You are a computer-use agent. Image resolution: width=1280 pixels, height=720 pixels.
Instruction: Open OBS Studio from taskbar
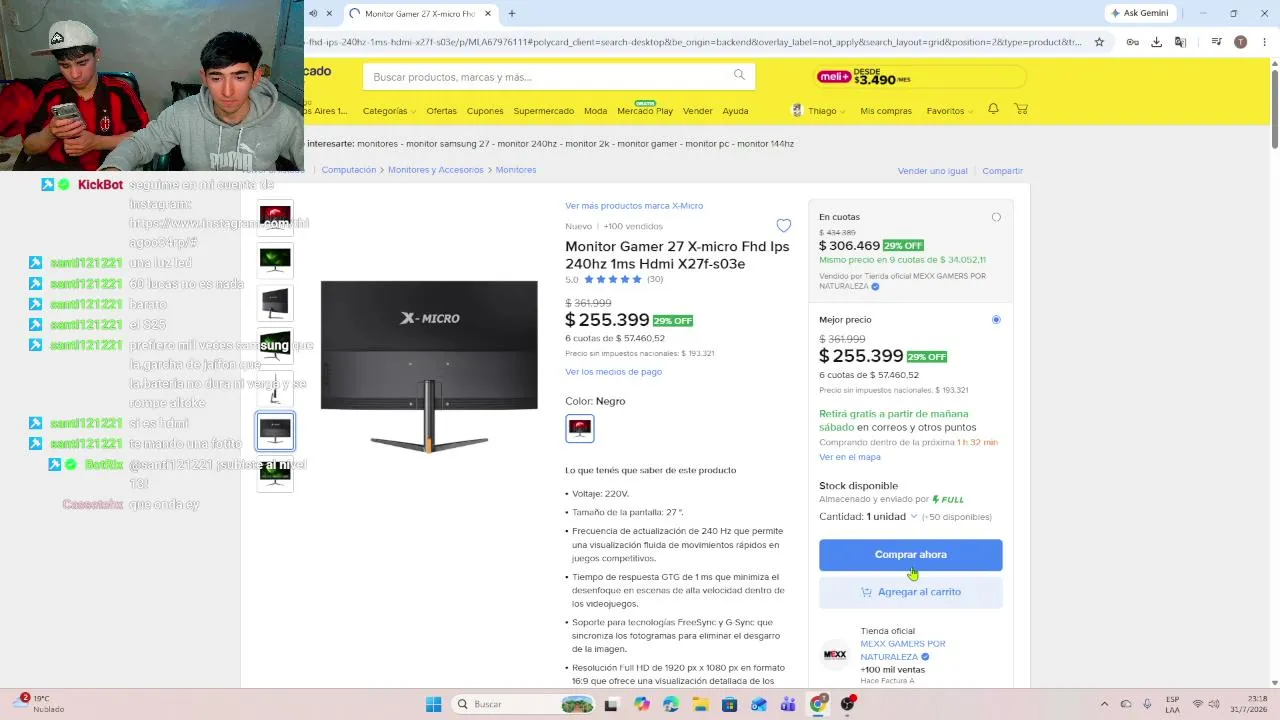click(x=848, y=704)
